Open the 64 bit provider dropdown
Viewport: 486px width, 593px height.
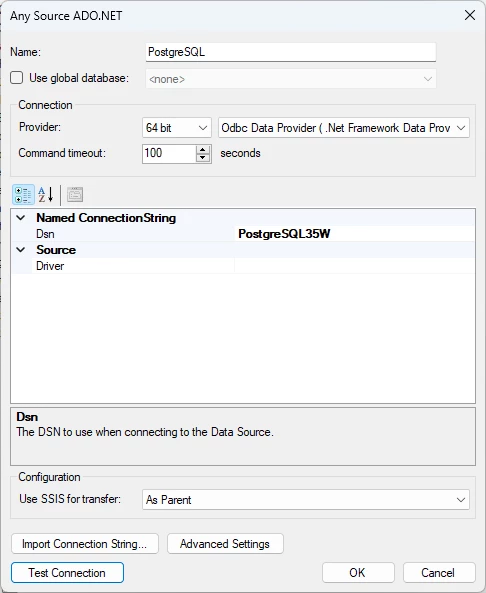pos(177,128)
